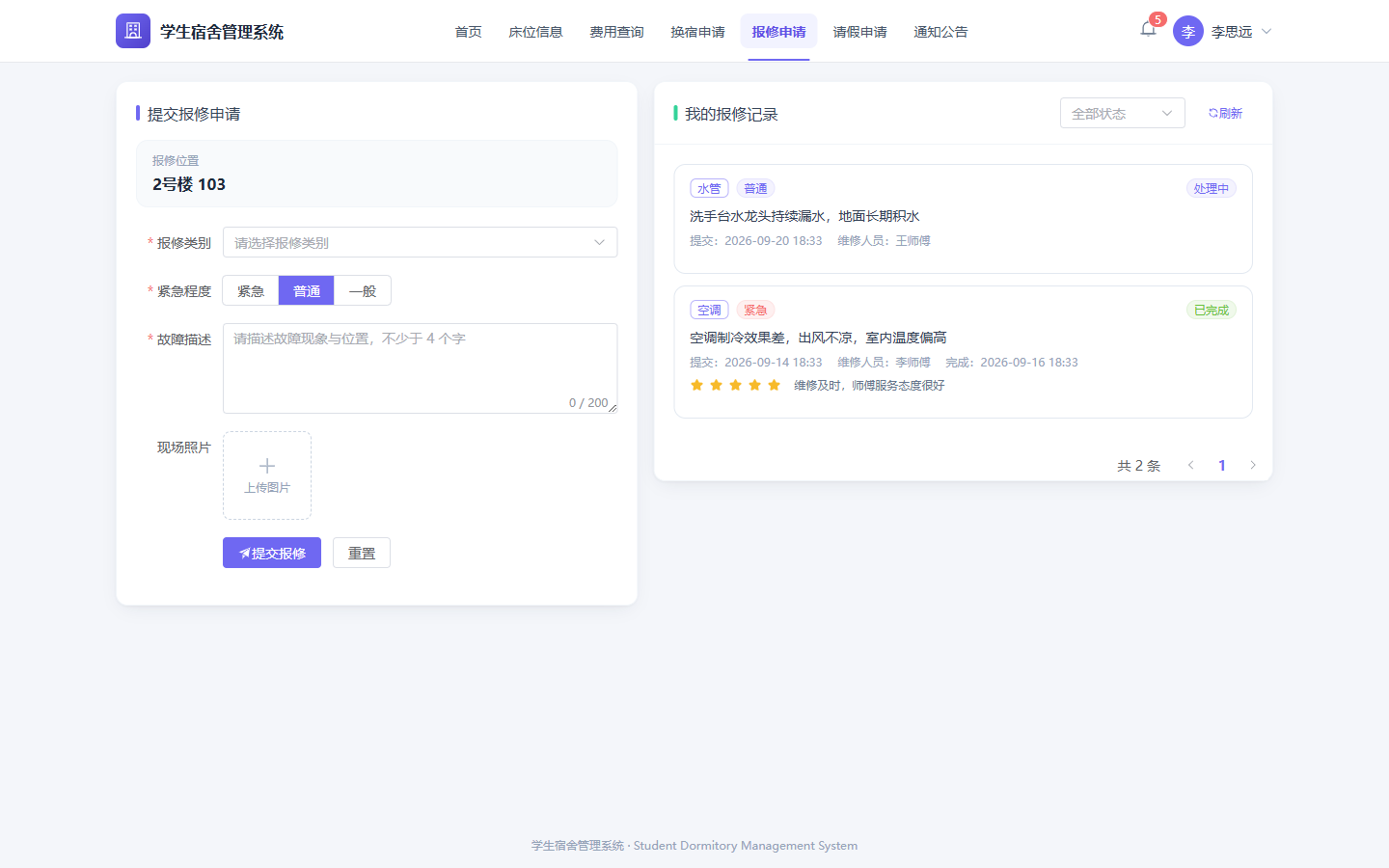Viewport: 1389px width, 868px height.
Task: Select 紧急 urgency level
Action: point(251,290)
